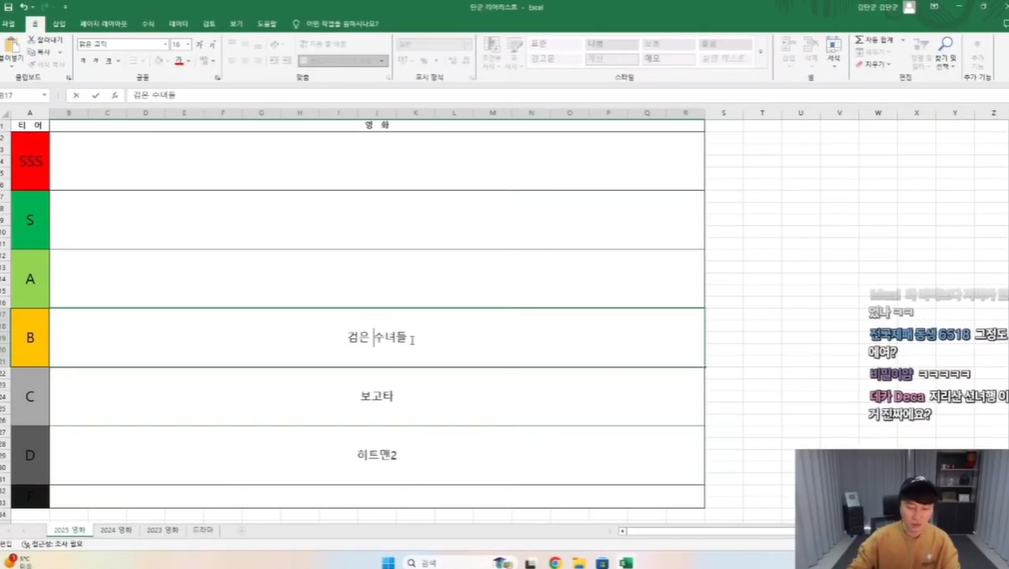Open the font size dropdown
This screenshot has width=1009, height=569.
click(x=187, y=45)
